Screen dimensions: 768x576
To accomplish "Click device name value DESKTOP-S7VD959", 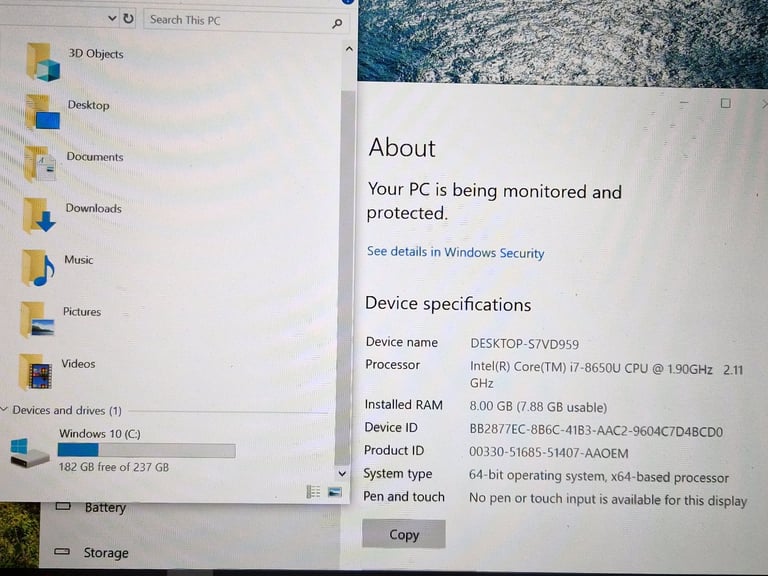I will [525, 344].
